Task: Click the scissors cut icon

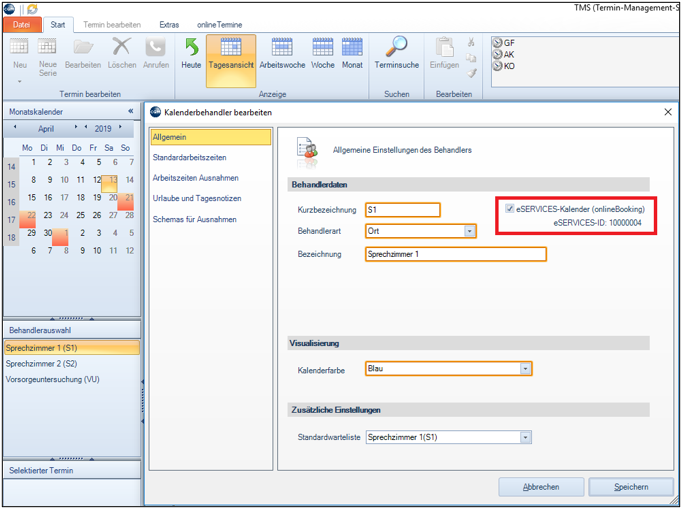Action: pos(471,43)
